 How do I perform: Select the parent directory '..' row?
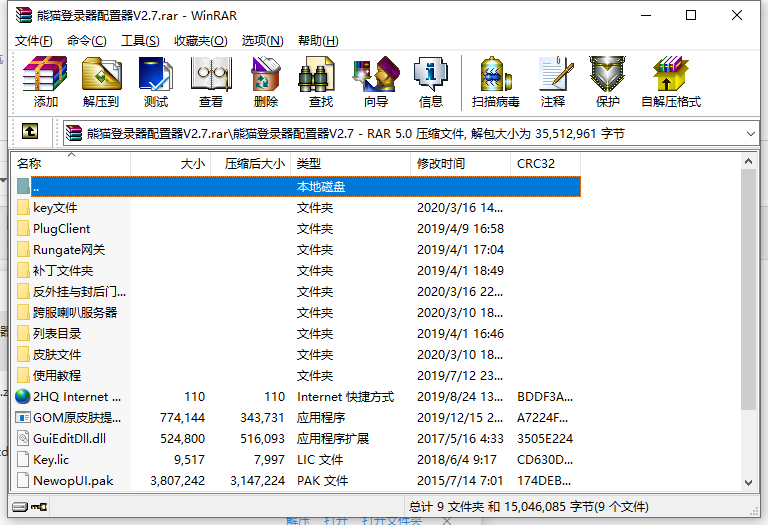(298, 187)
